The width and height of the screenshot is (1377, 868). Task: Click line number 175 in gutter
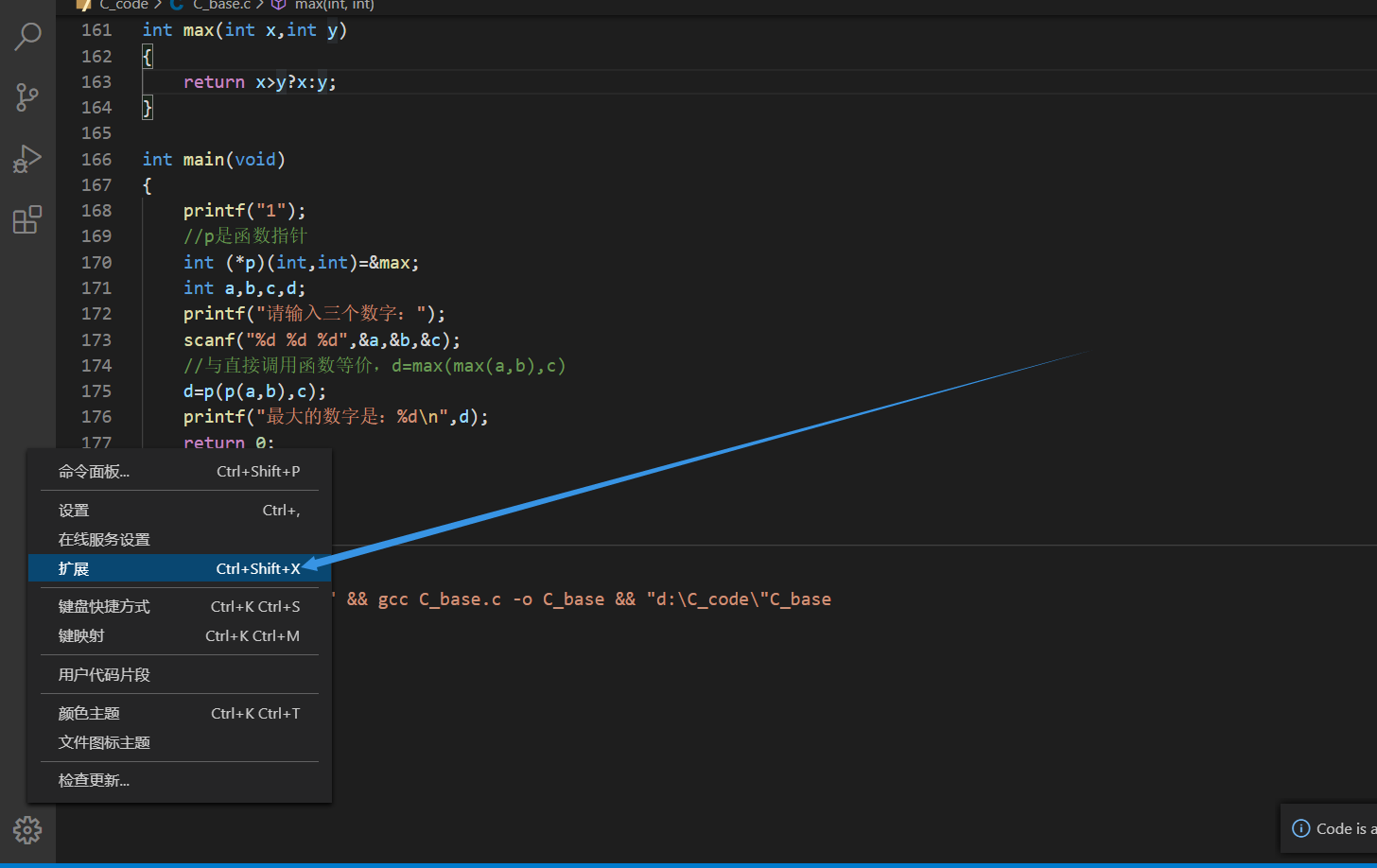point(96,391)
